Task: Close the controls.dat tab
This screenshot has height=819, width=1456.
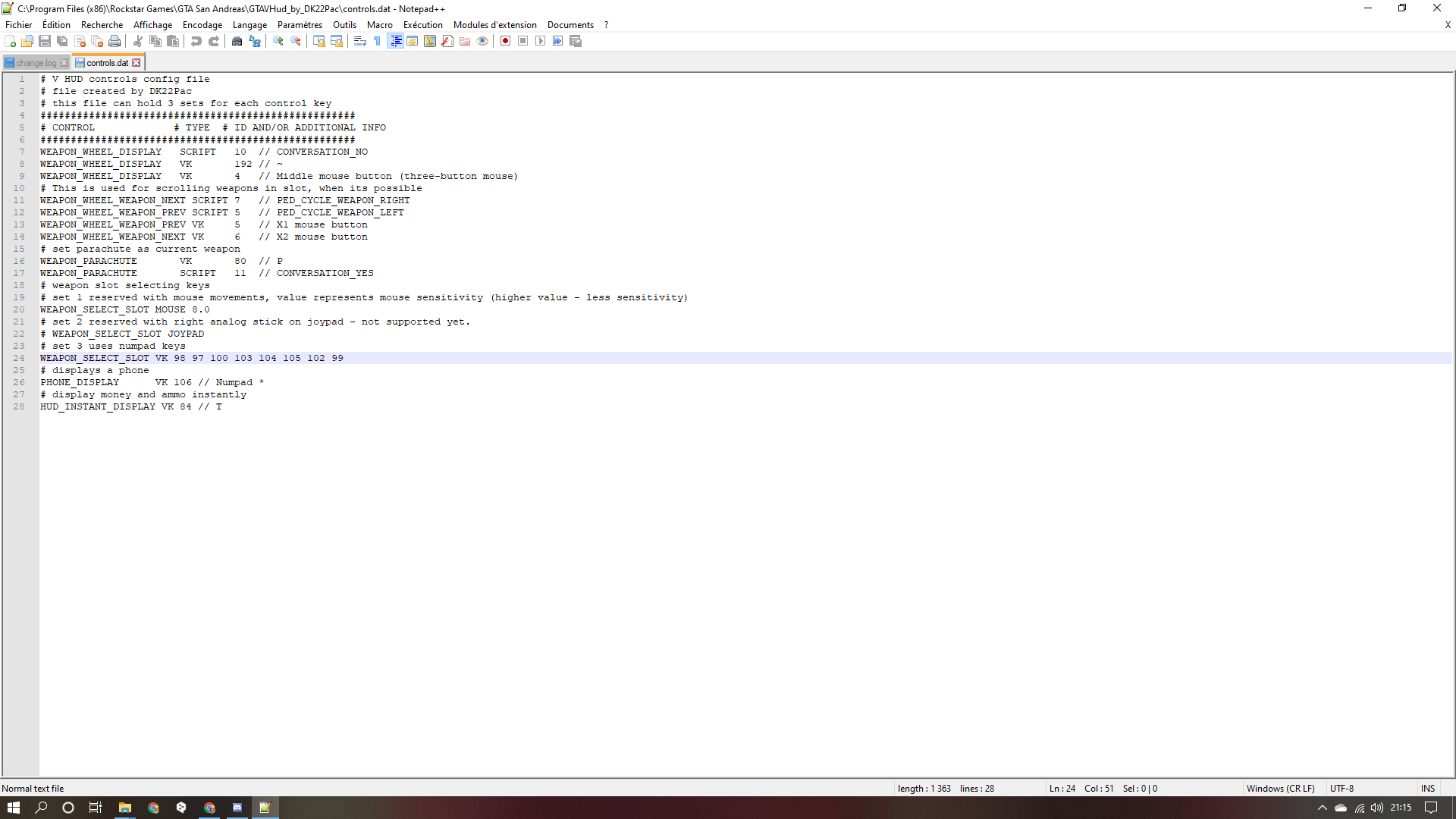Action: coord(136,62)
